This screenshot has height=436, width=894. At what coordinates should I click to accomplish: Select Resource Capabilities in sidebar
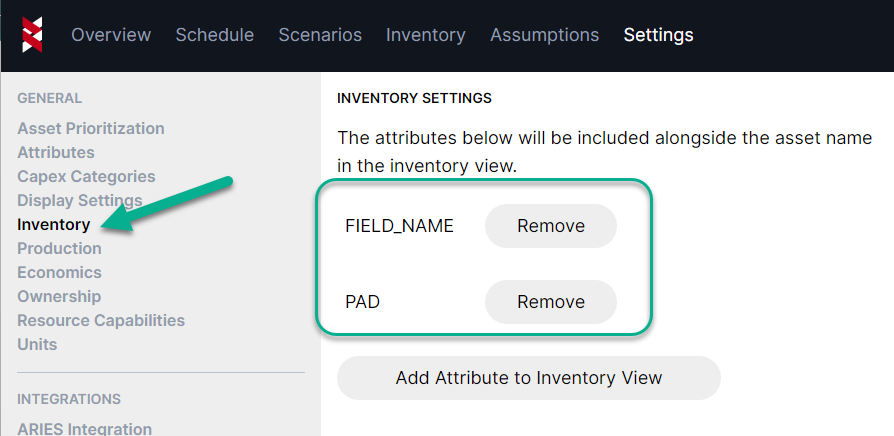pyautogui.click(x=101, y=320)
